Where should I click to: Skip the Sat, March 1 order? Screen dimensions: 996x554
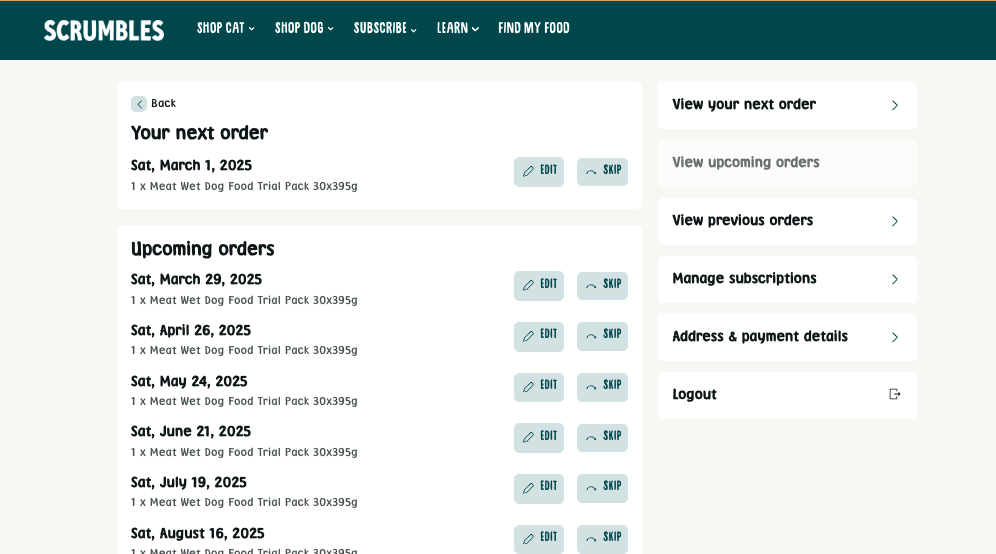tap(602, 171)
